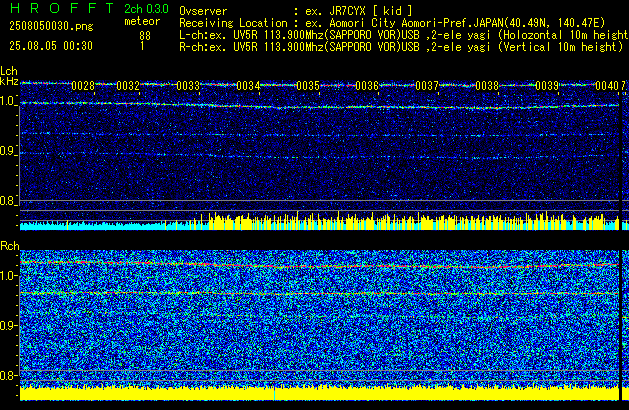Screen dimensions: 629x410
Task: Click the Ovserver JR7CYX line
Action: click(296, 11)
